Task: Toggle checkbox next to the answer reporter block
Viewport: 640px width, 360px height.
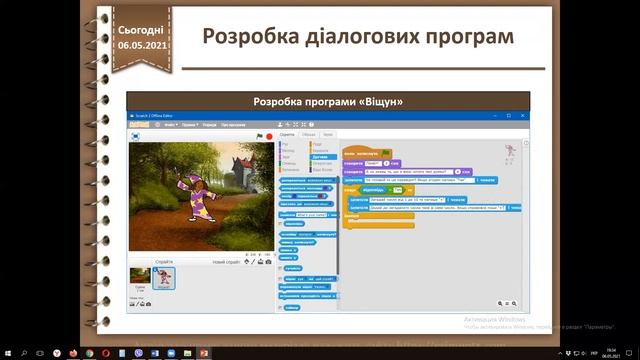Action: pyautogui.click(x=280, y=224)
